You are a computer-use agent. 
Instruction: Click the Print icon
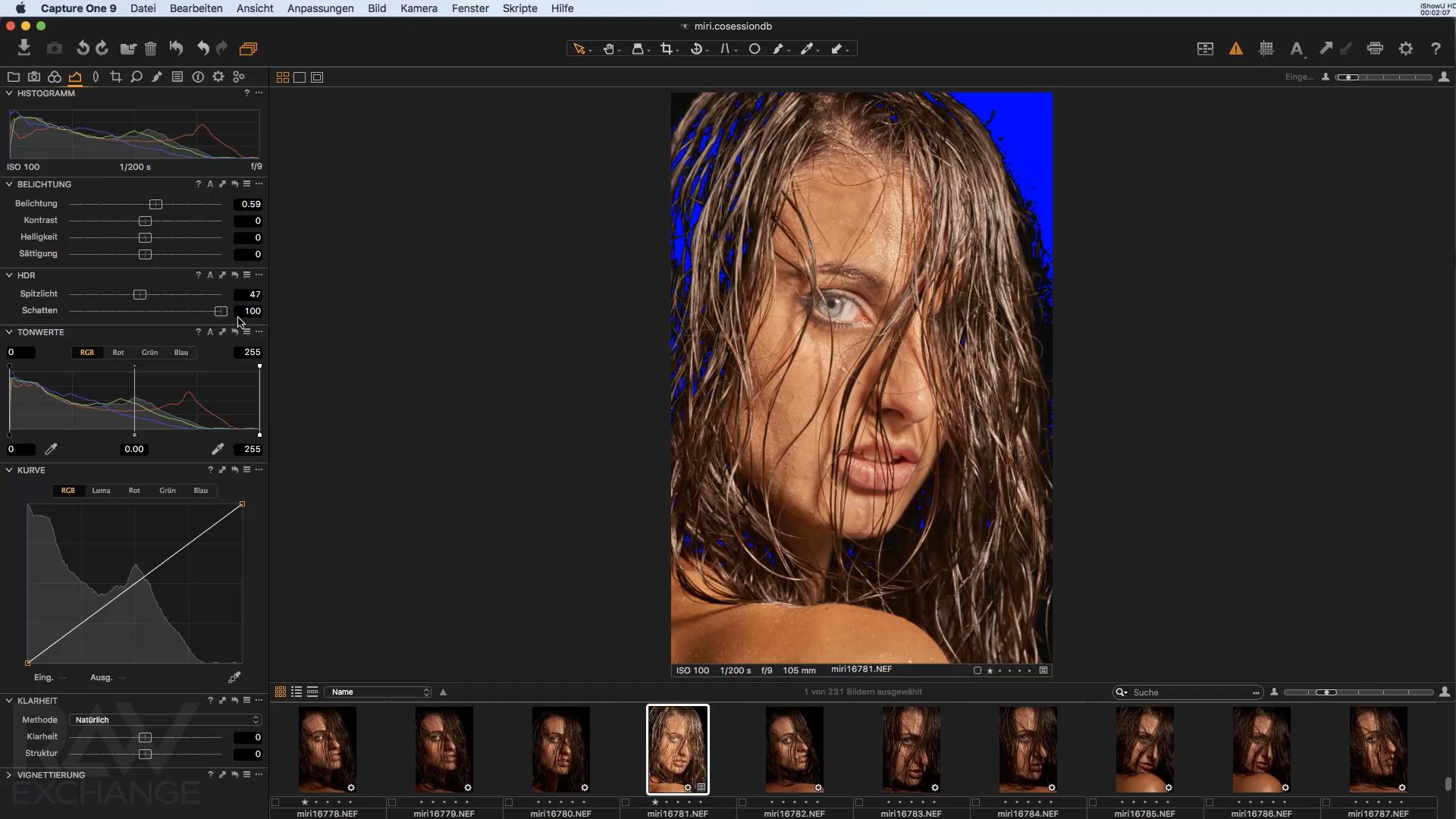[1375, 49]
